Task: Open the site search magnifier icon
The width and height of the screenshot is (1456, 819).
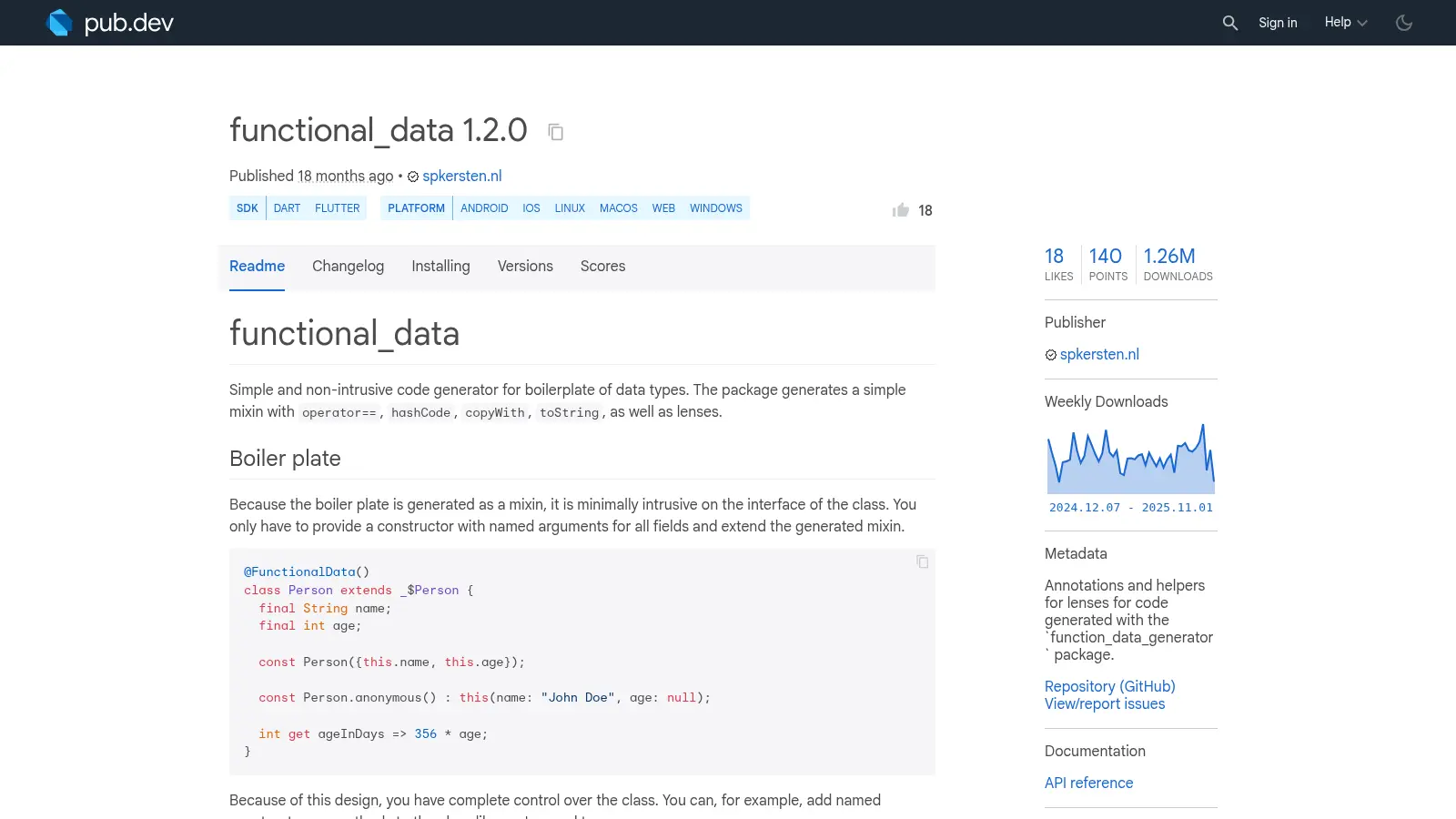Action: pyautogui.click(x=1230, y=23)
